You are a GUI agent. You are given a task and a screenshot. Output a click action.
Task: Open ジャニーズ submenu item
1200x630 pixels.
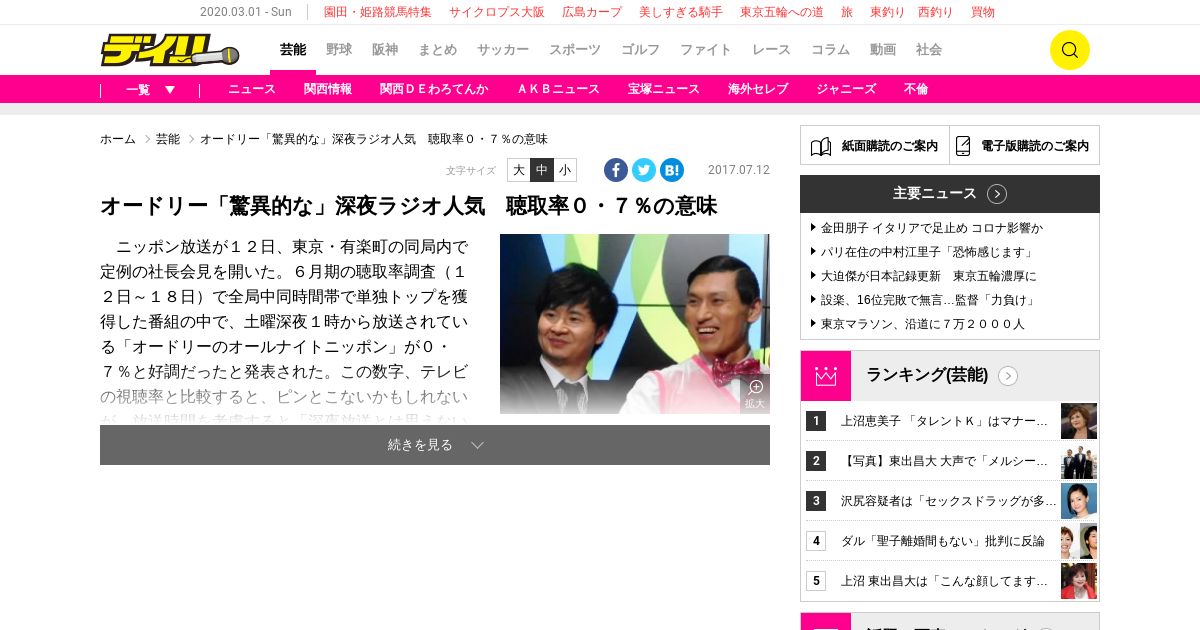(x=846, y=89)
